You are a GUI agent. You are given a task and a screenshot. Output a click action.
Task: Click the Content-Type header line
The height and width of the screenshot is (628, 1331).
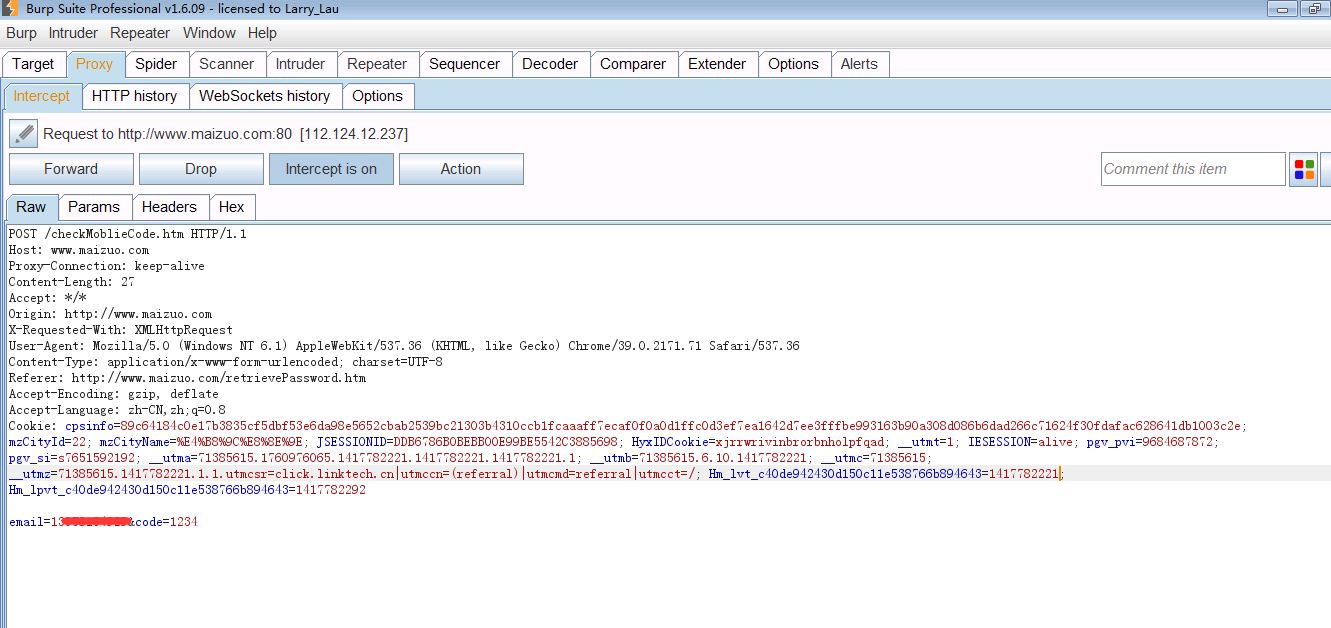(225, 362)
